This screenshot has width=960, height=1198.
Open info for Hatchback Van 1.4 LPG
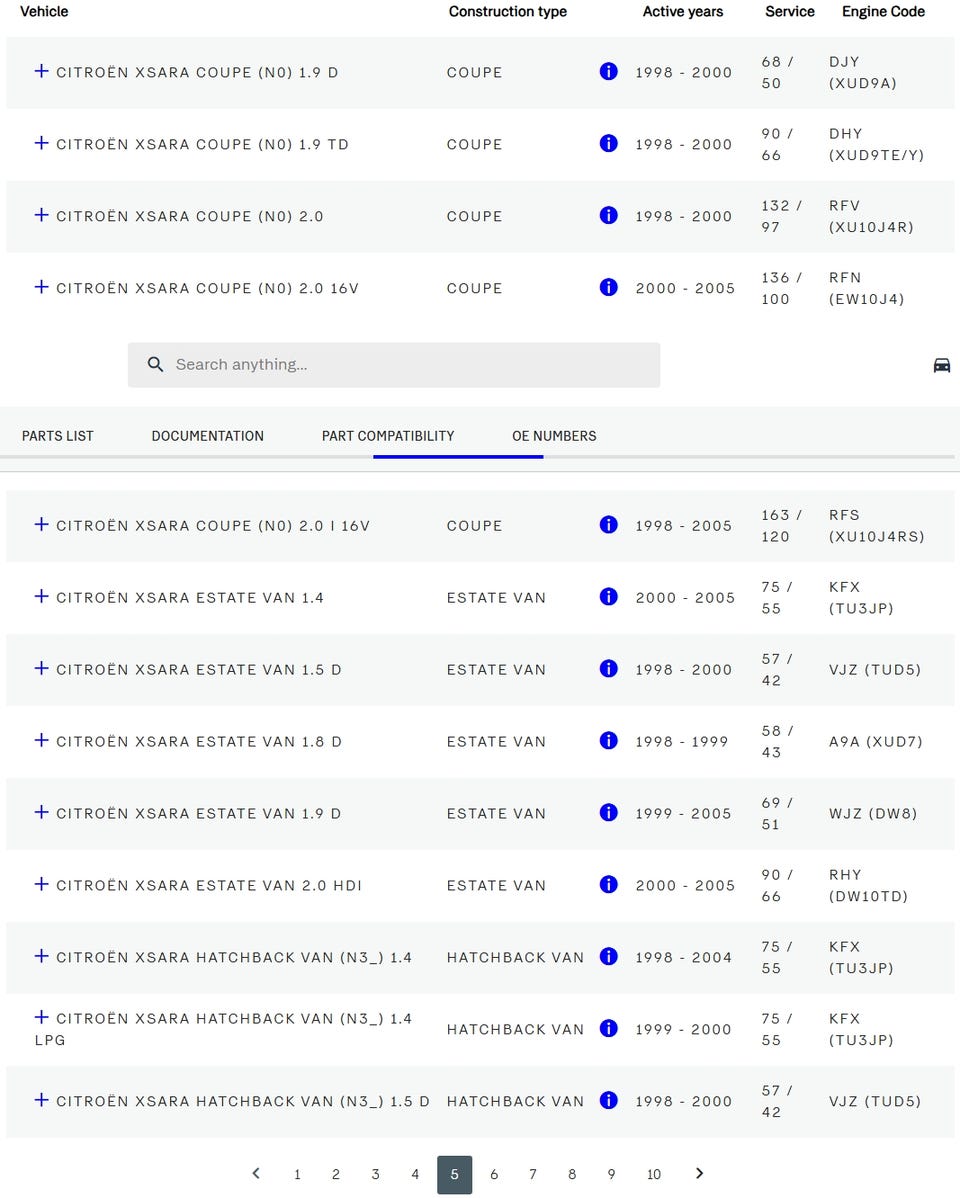608,1028
